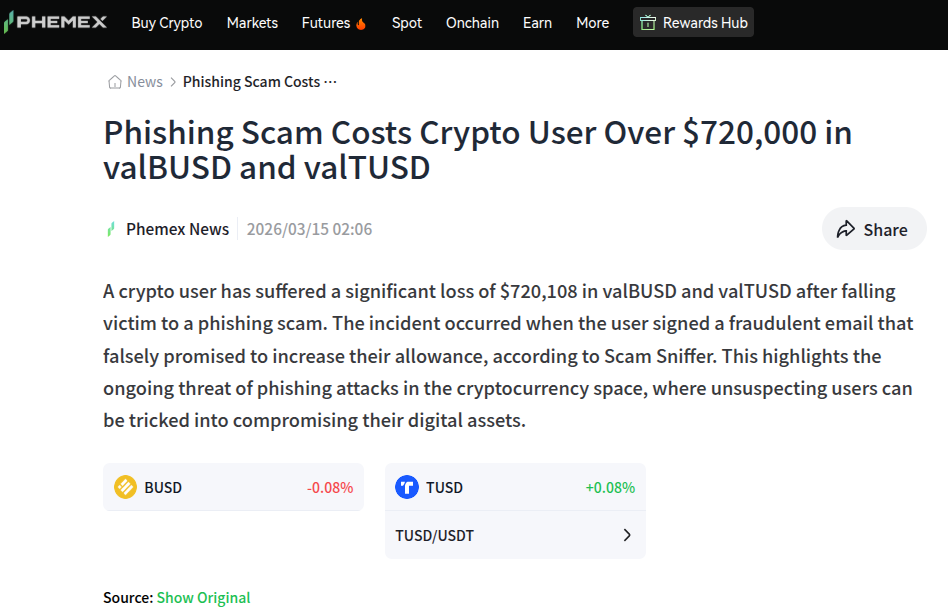
Task: Click breadcrumb separator arrow after News
Action: tap(173, 82)
